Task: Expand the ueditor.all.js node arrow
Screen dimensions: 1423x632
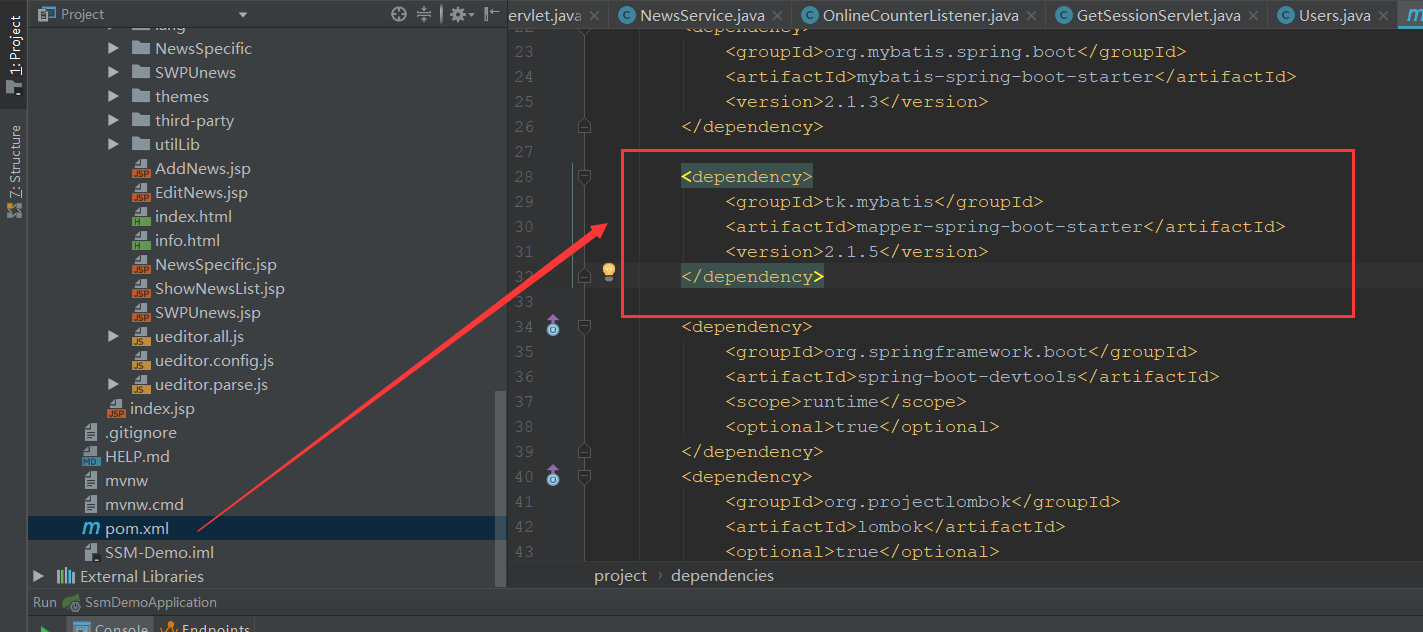Action: click(114, 336)
